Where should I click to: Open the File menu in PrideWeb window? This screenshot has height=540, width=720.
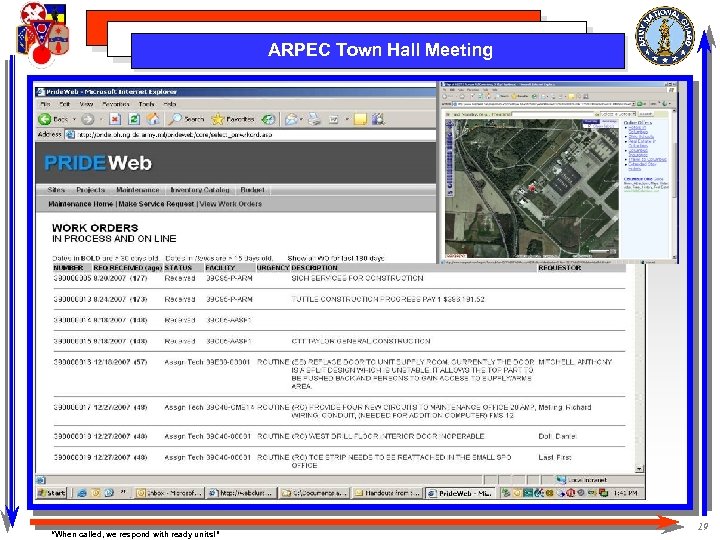coord(45,104)
